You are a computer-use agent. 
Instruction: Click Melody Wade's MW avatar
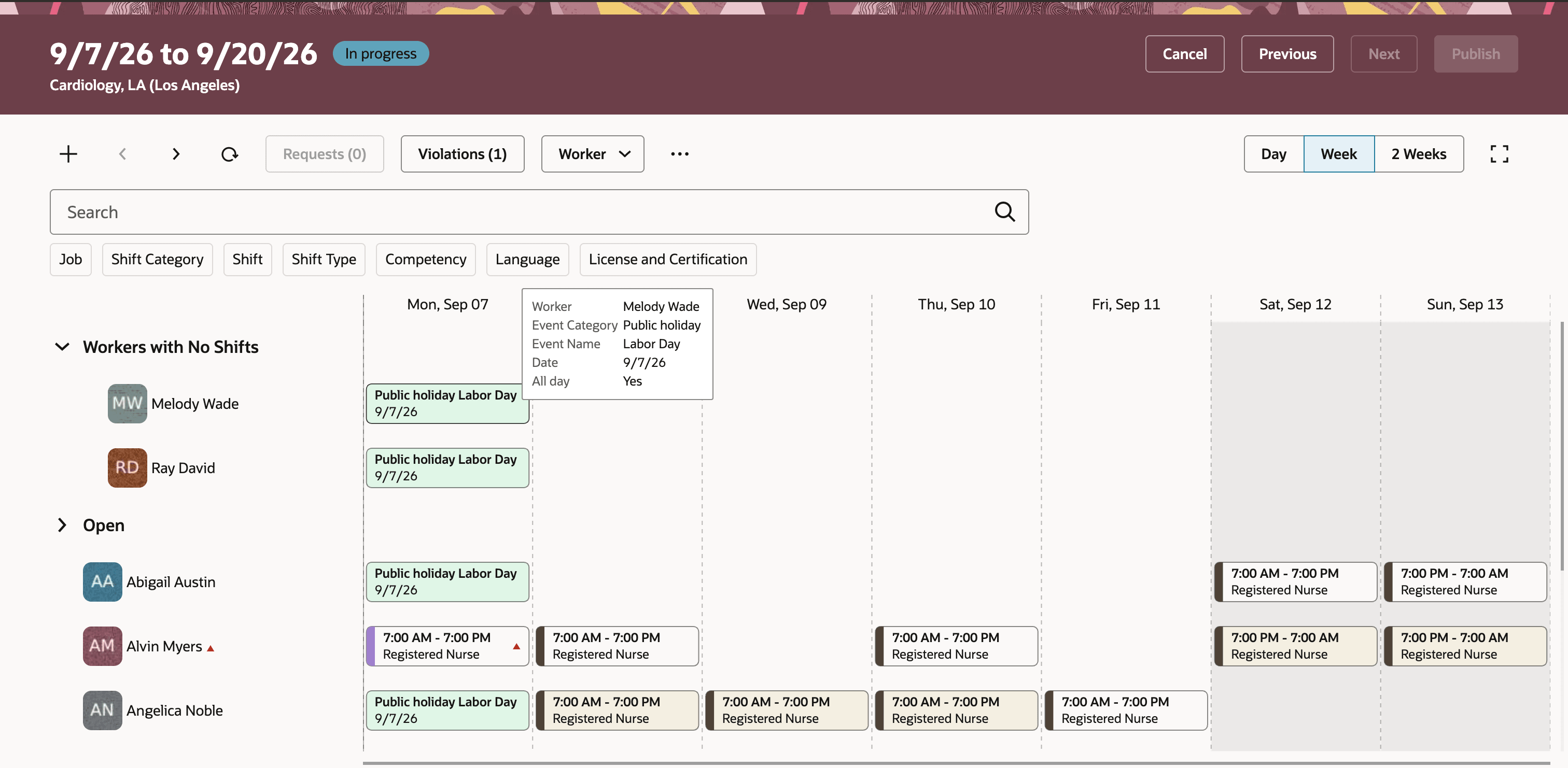[127, 404]
